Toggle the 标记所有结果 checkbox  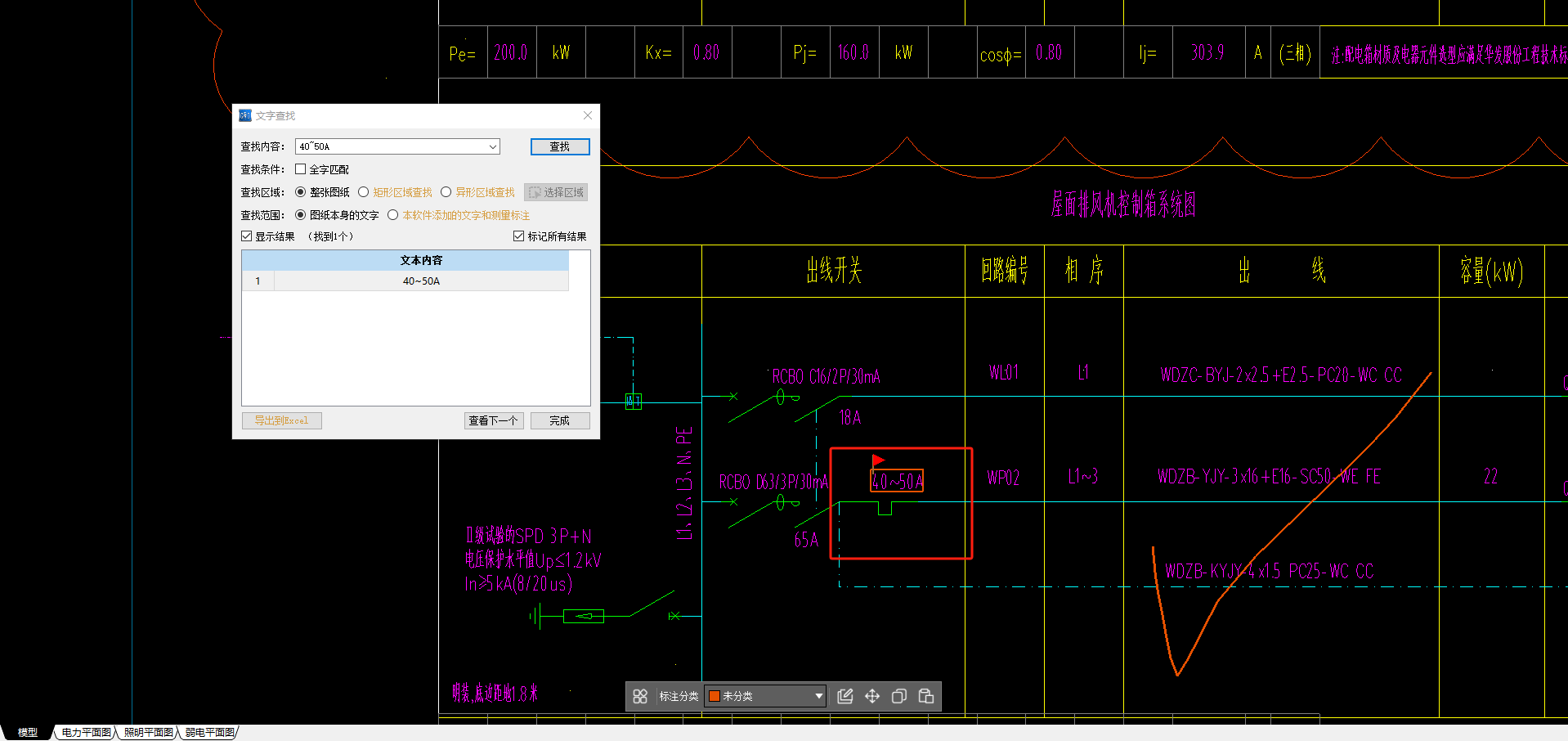tap(518, 236)
